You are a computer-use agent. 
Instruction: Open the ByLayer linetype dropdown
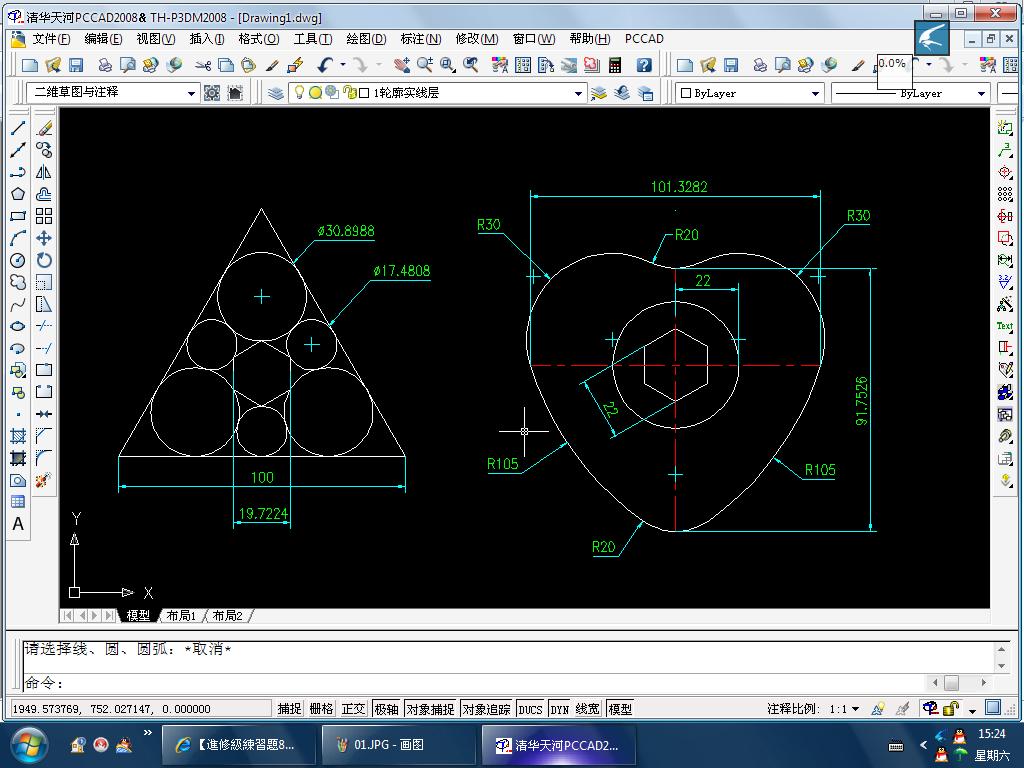pos(981,93)
